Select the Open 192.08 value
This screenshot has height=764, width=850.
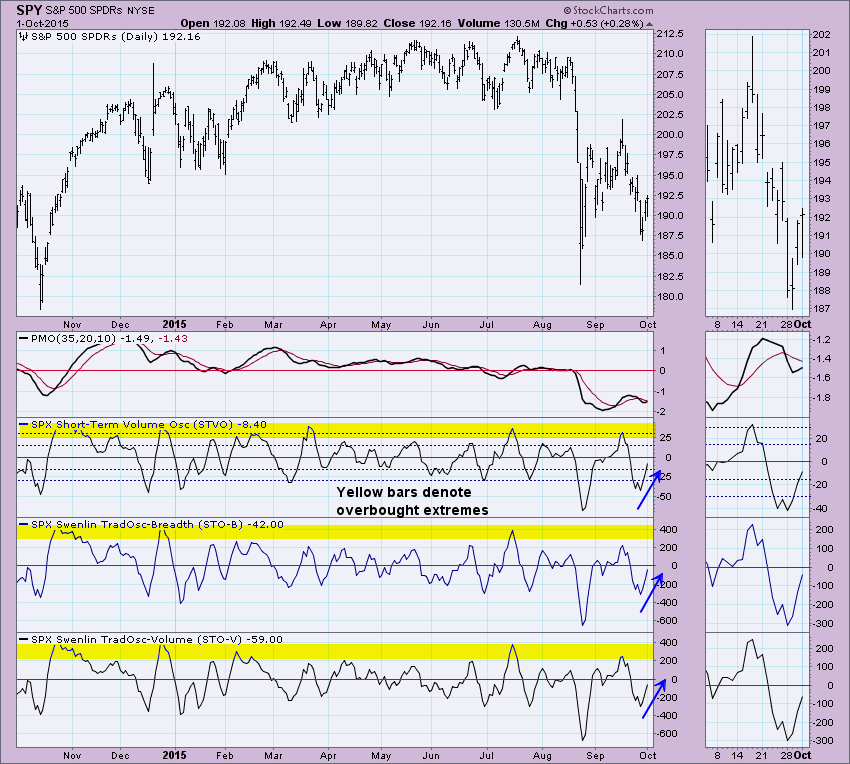point(213,23)
